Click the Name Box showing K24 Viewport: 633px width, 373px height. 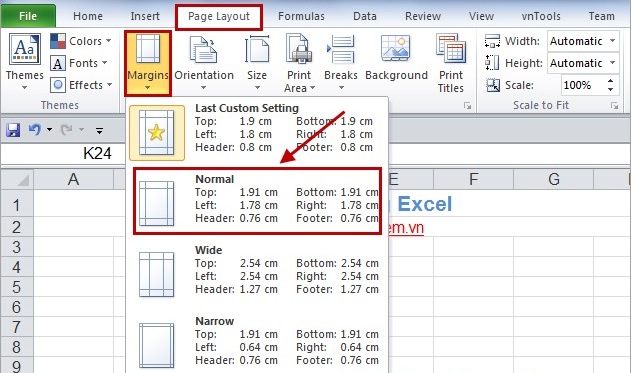click(63, 153)
